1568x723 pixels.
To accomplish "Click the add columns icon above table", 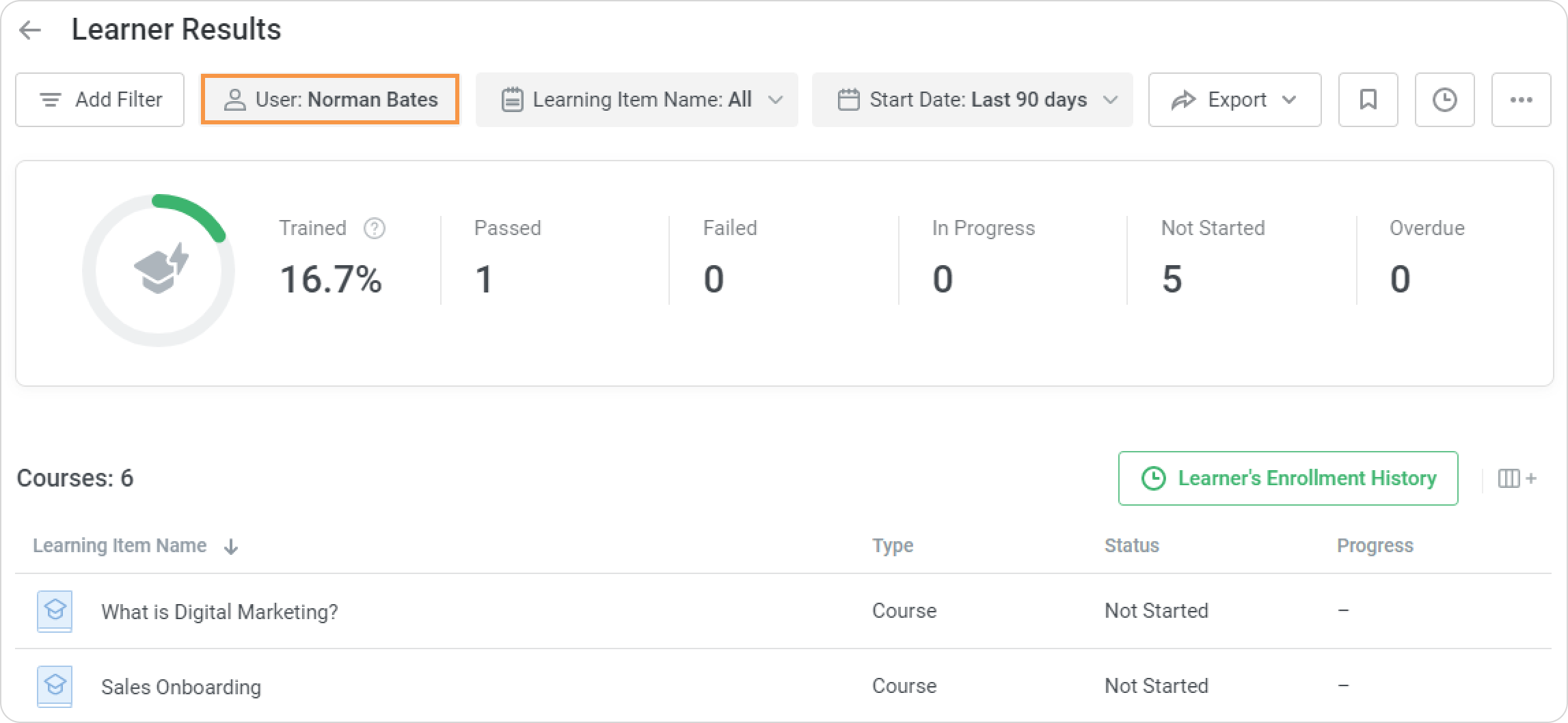I will [1517, 478].
